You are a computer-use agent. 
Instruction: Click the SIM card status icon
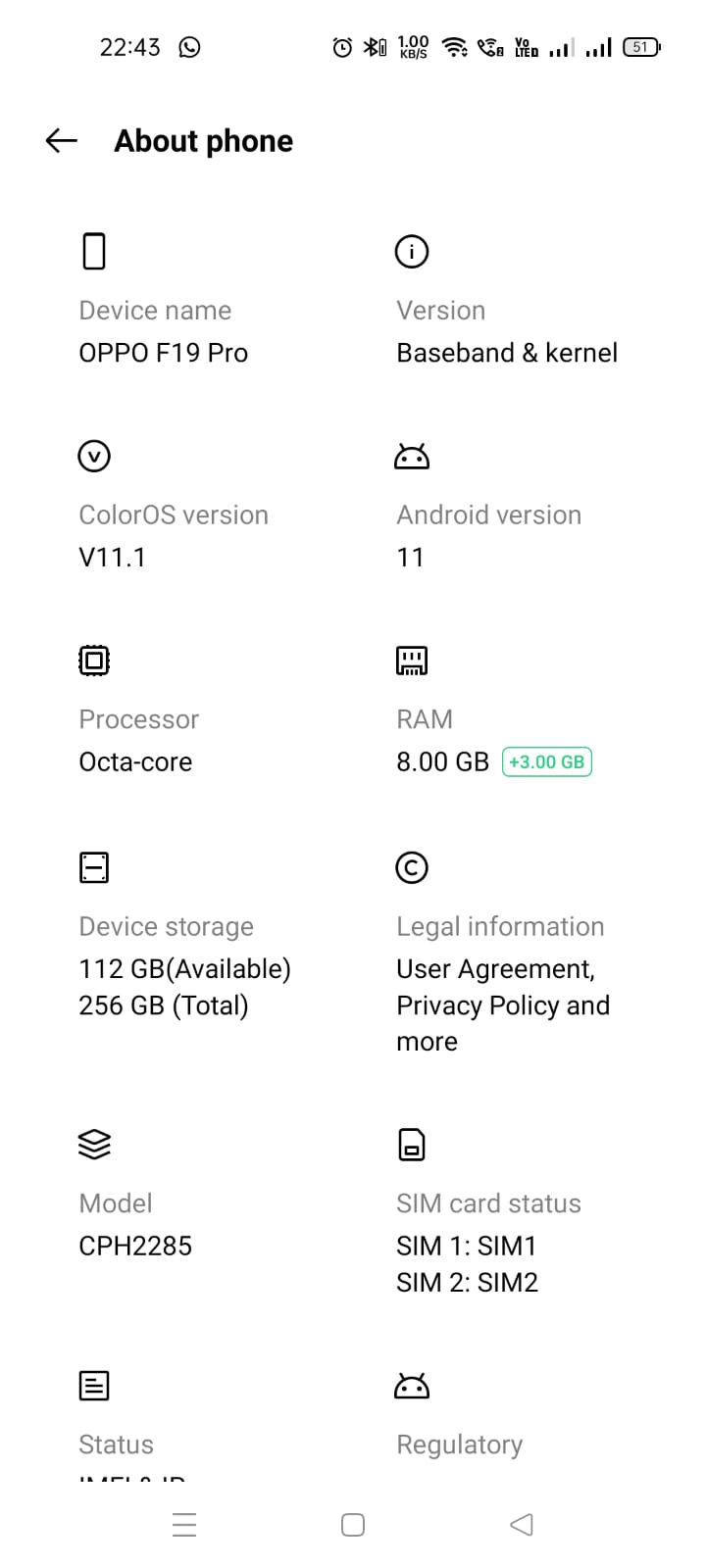[411, 1144]
